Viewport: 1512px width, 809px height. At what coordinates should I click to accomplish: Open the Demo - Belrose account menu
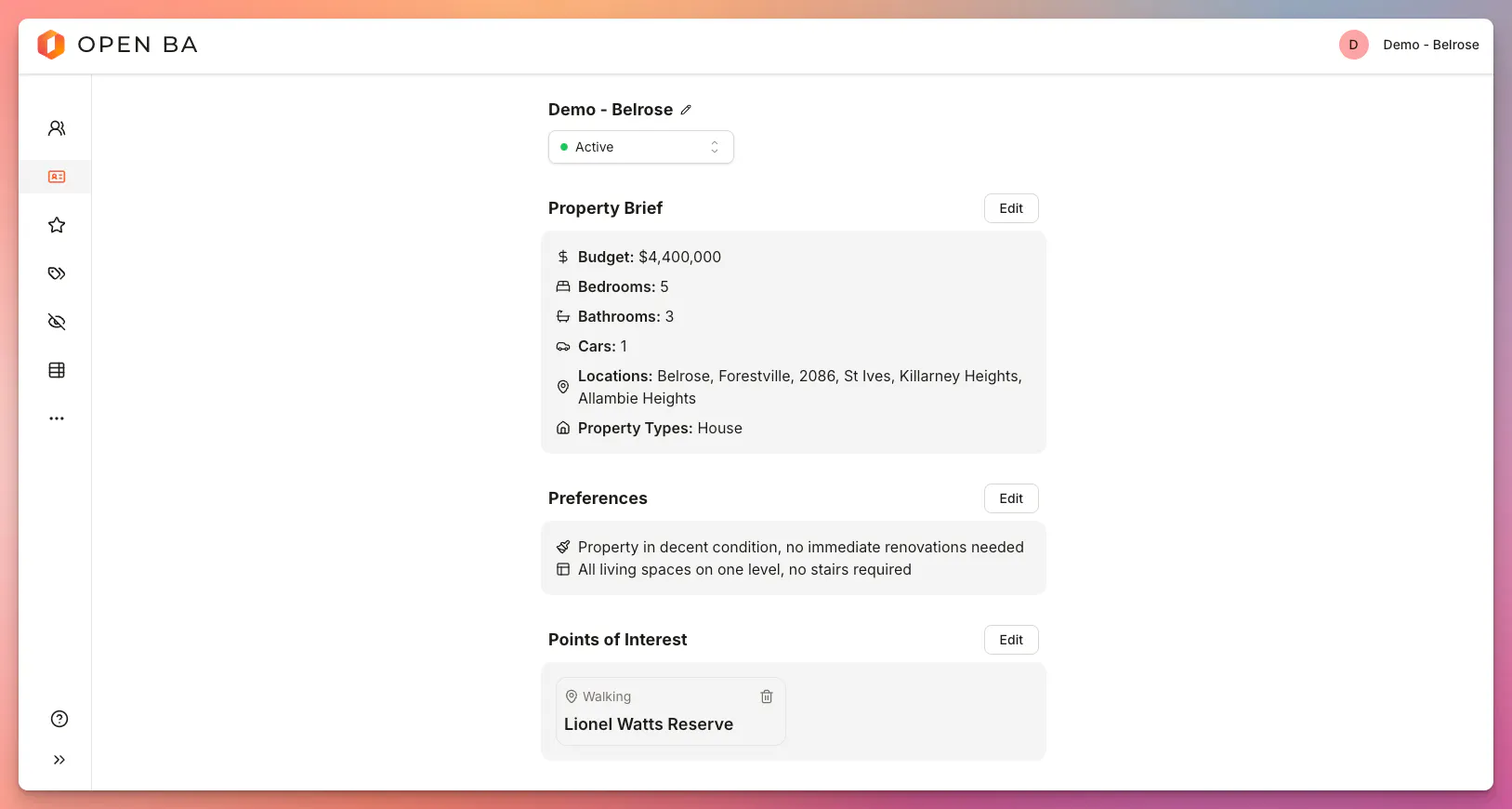click(x=1430, y=45)
